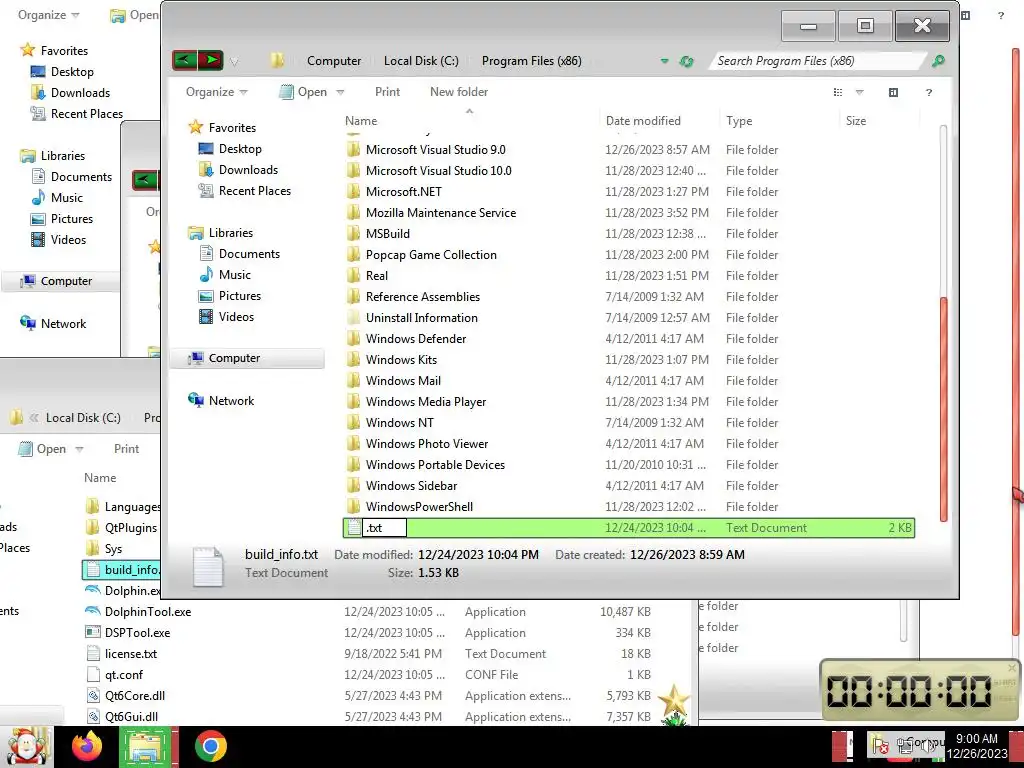Click the green Back arrow in front window
Image resolution: width=1024 pixels, height=768 pixels.
tap(185, 61)
